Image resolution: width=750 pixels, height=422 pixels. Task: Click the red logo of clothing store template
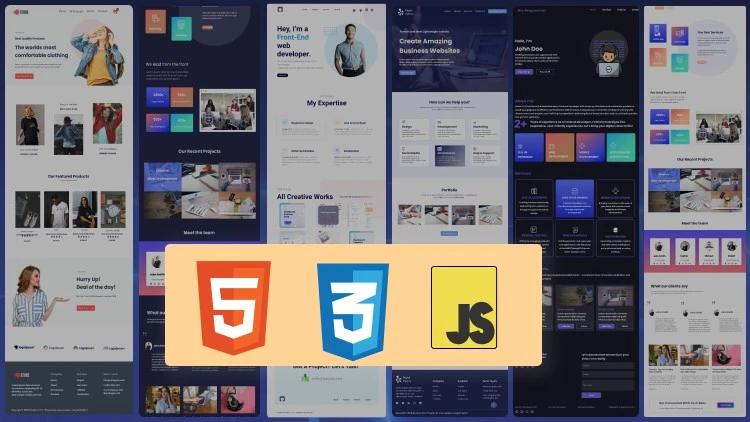coord(21,11)
